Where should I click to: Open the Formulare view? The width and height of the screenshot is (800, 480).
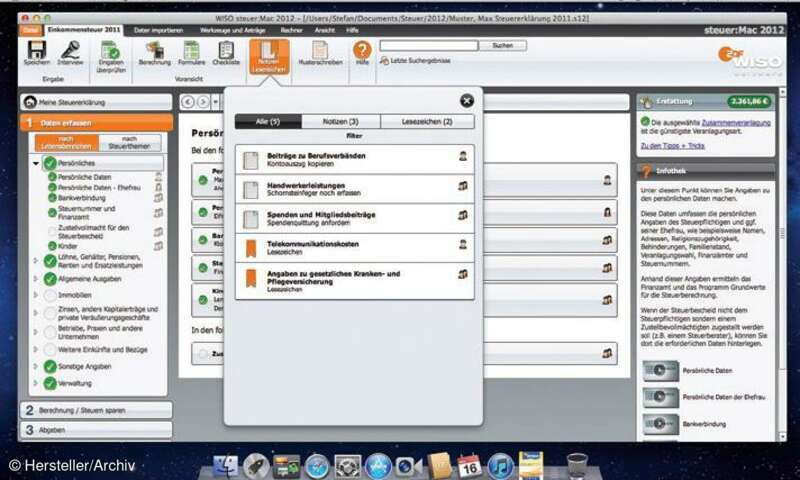tap(192, 50)
